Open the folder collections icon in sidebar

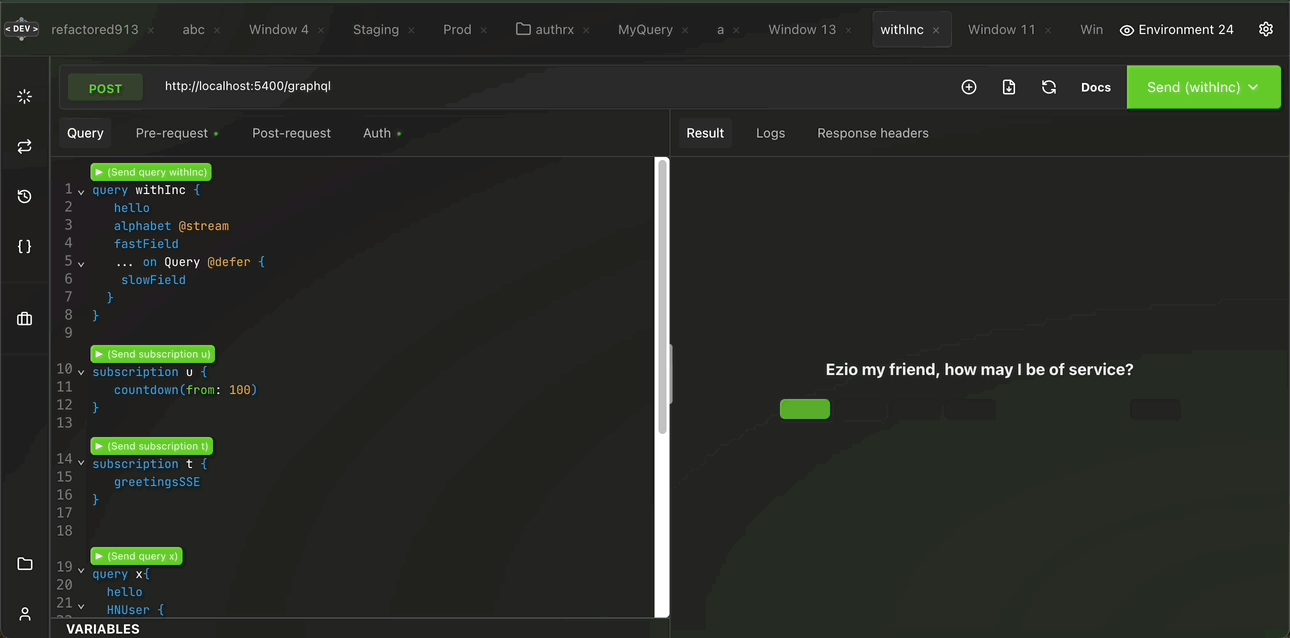click(25, 564)
